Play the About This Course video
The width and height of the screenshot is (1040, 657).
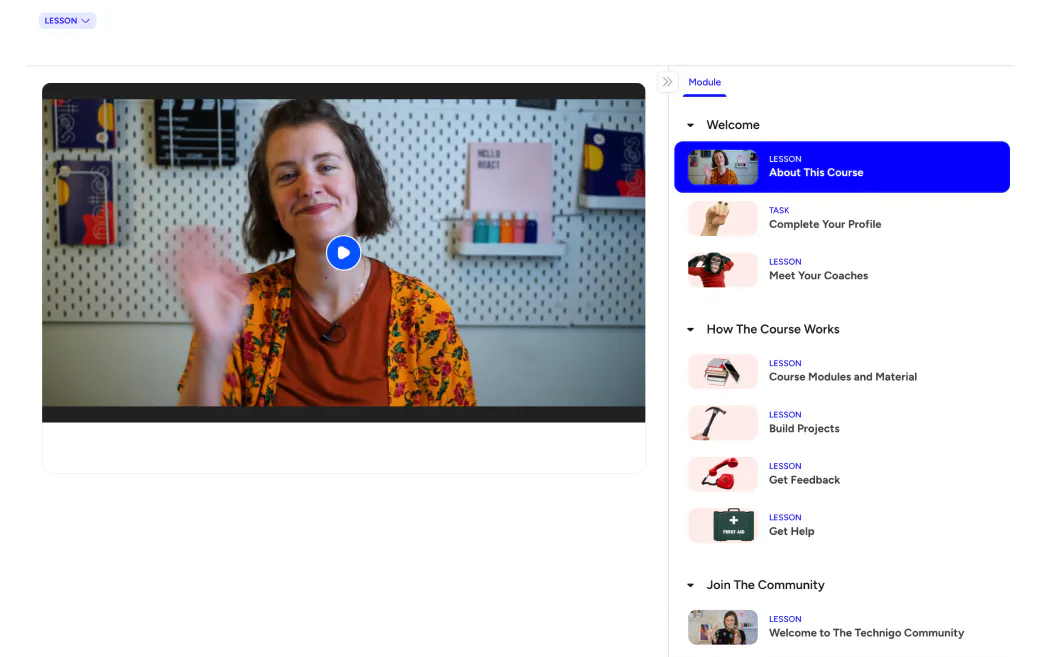[x=343, y=253]
